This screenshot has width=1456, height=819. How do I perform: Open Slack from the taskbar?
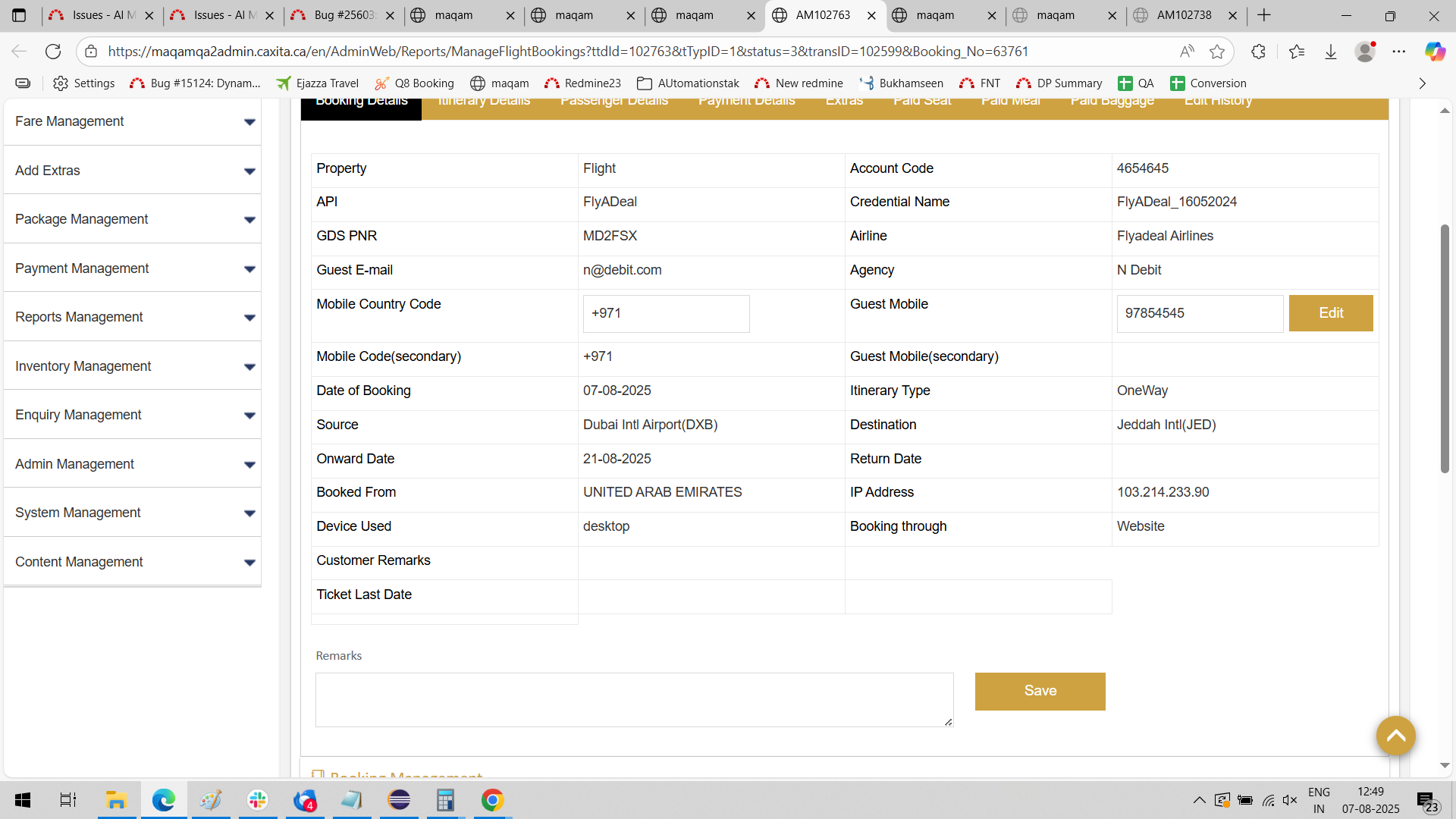coord(258,800)
